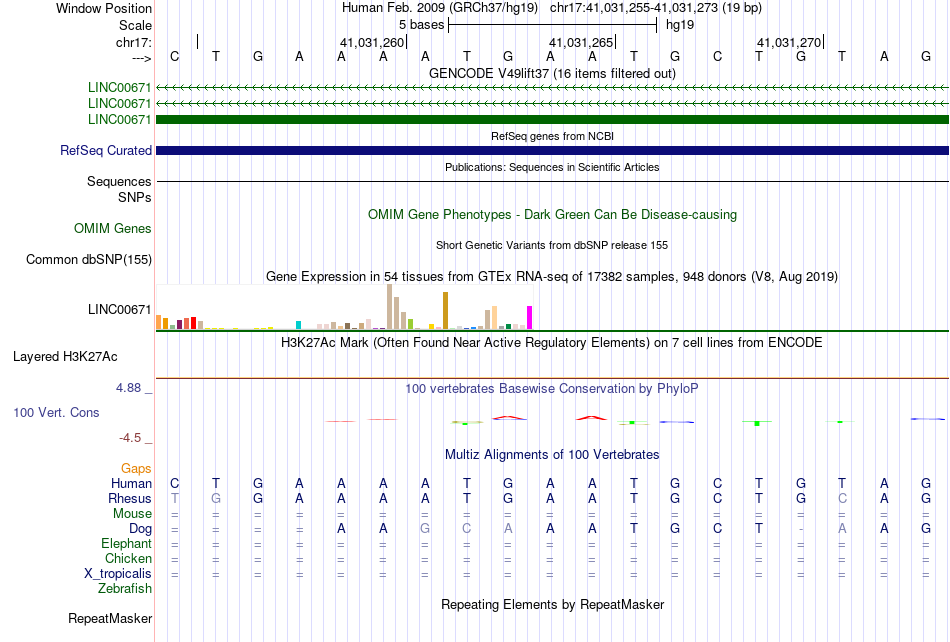Viewport: 950px width, 642px height.
Task: Click the 41,031,265 position marker
Action: pos(581,42)
